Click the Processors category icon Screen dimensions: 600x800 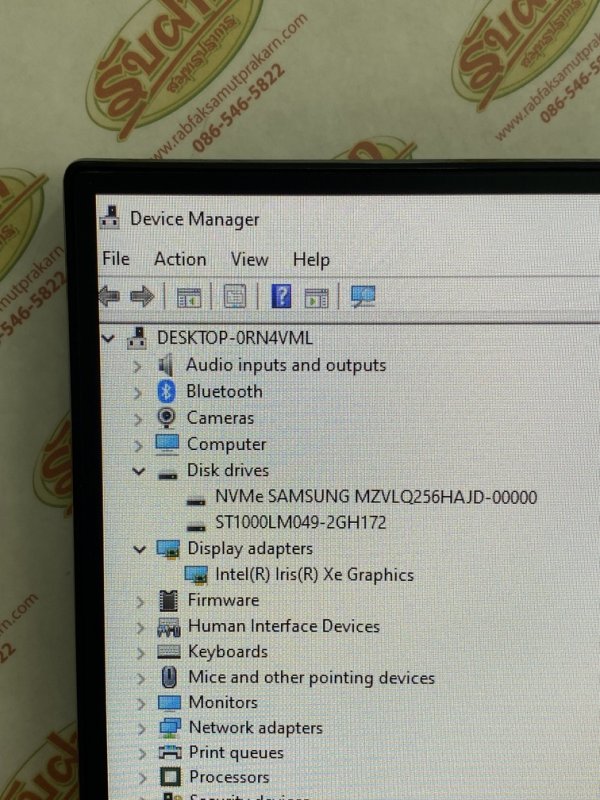pyautogui.click(x=170, y=777)
